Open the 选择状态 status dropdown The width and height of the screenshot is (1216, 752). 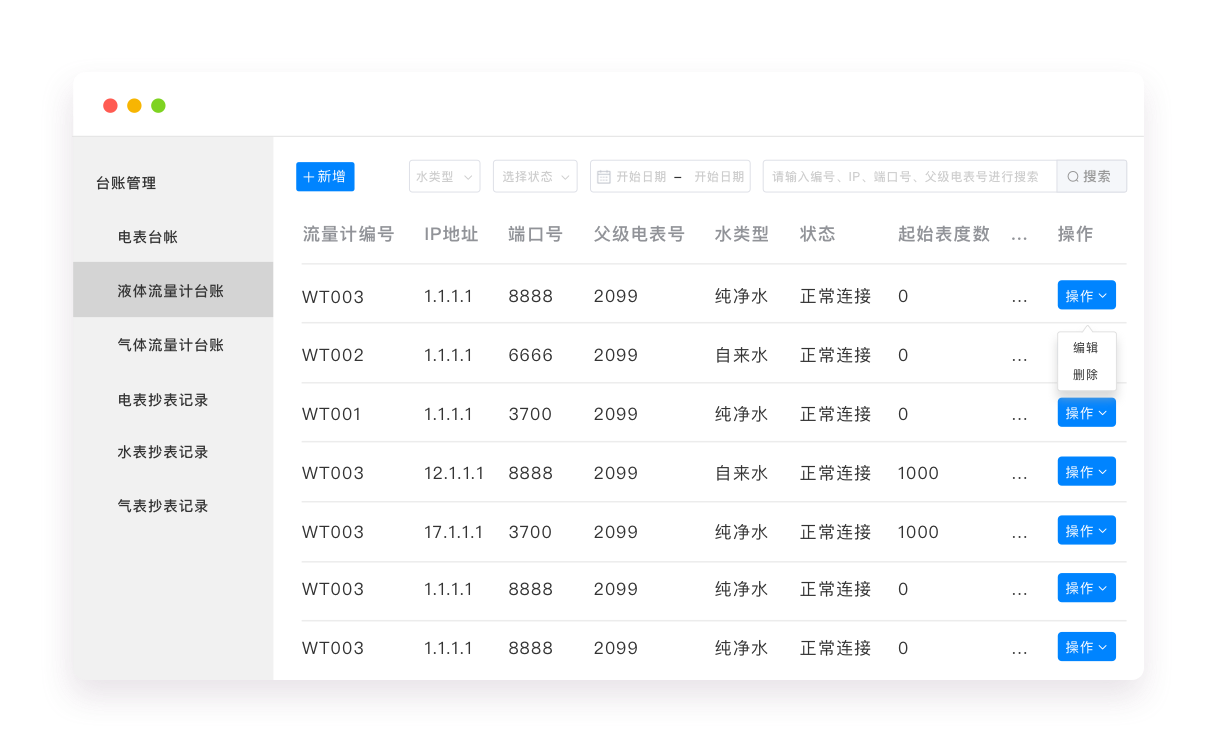pyautogui.click(x=535, y=176)
